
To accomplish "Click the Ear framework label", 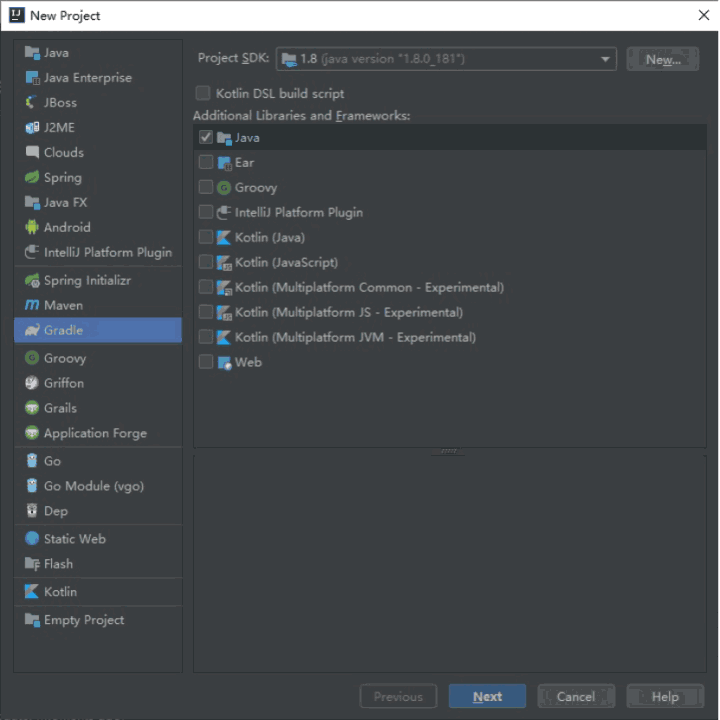I will tap(244, 163).
